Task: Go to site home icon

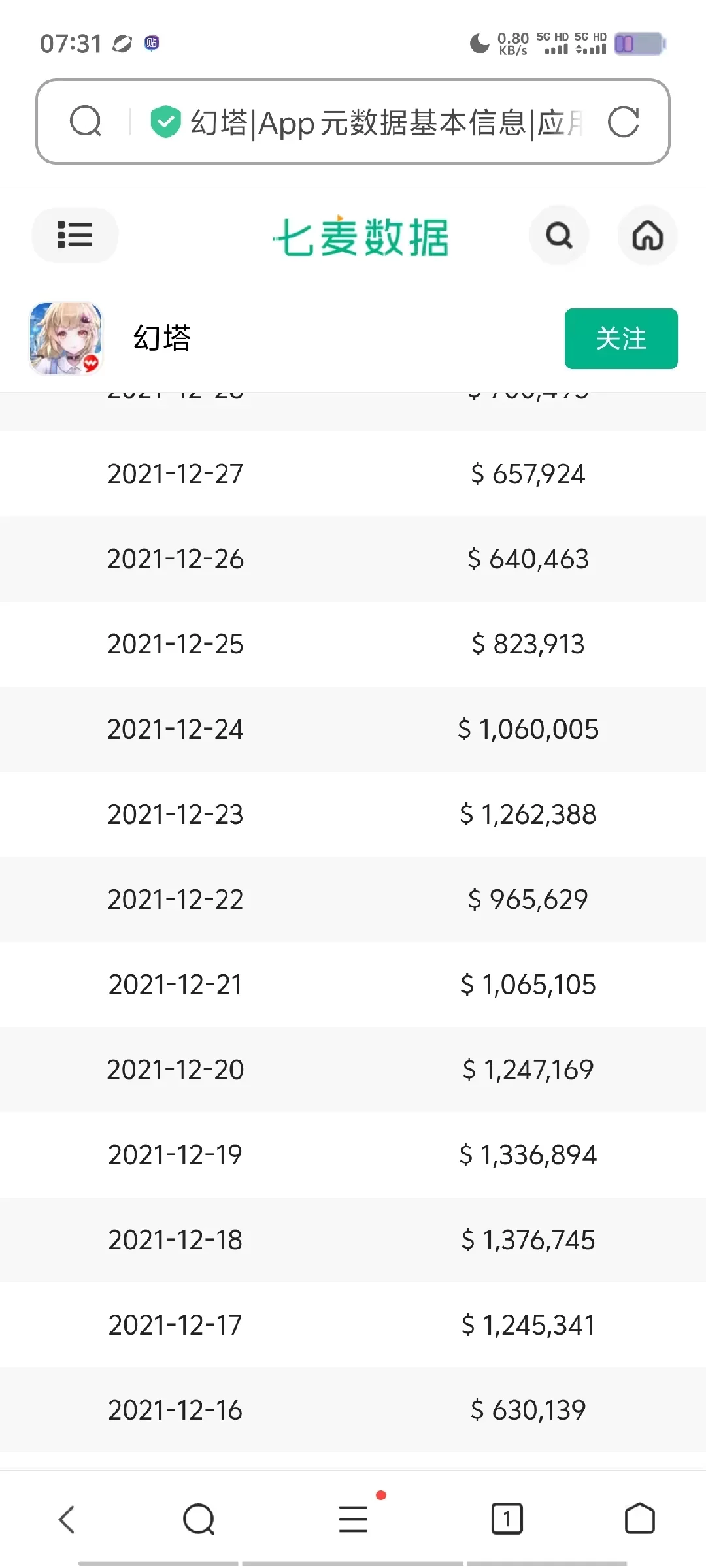Action: click(647, 235)
